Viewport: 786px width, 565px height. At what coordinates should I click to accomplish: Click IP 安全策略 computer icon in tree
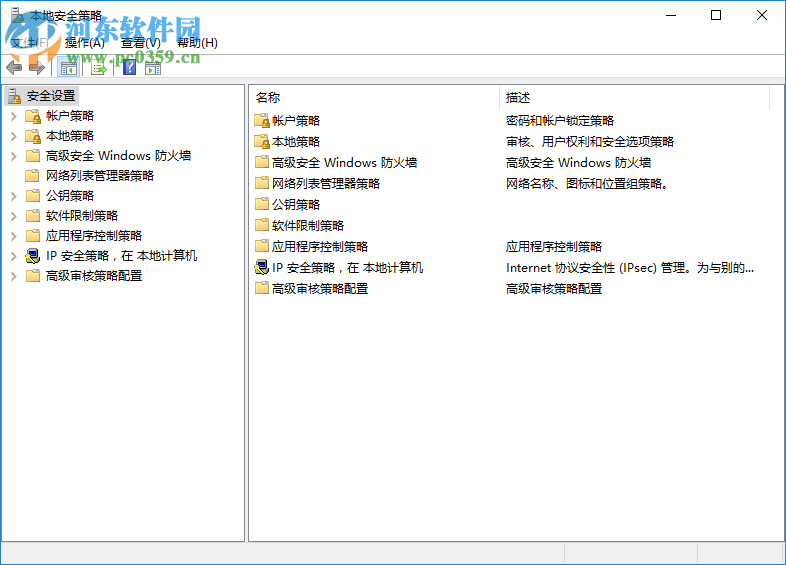point(33,256)
